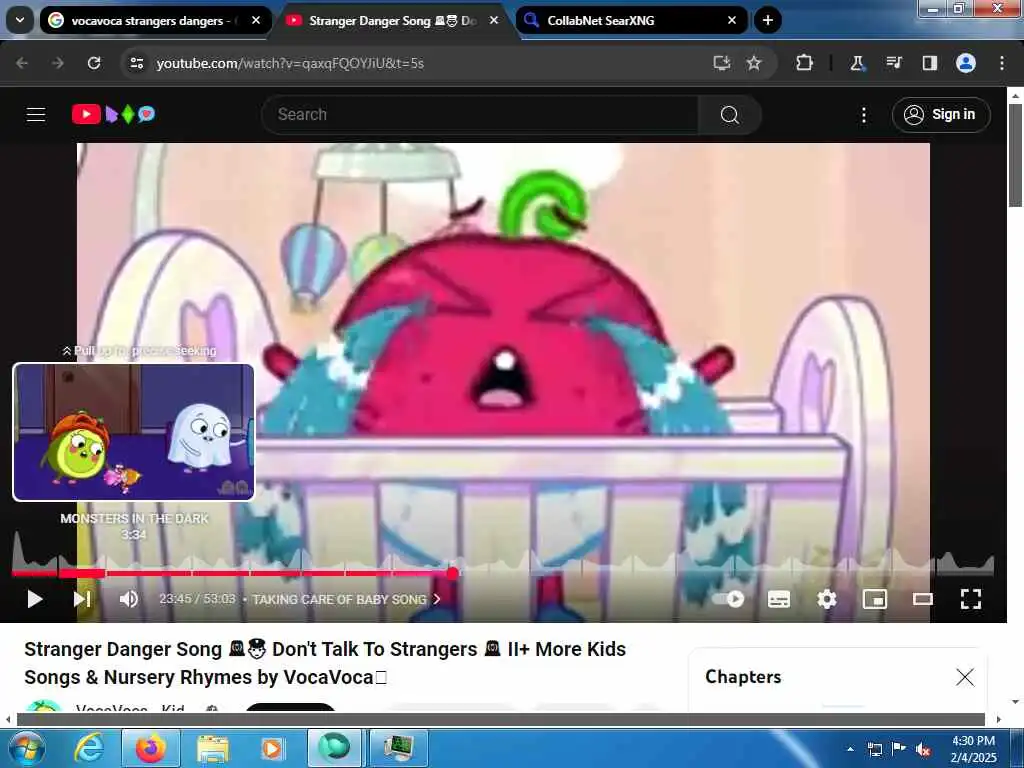Toggle subtitles/closed captions
Screen dimensions: 1024x768
point(778,599)
